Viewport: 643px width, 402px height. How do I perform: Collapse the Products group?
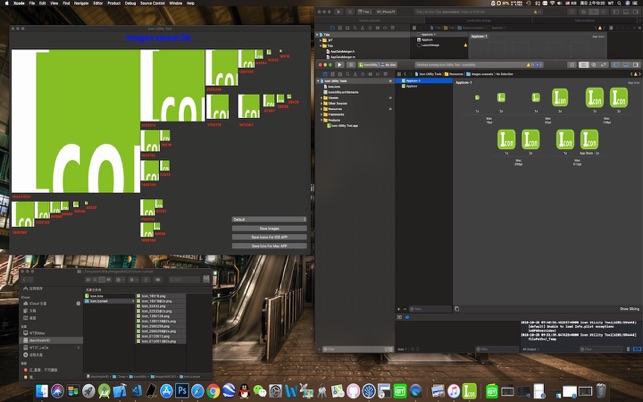coord(322,120)
